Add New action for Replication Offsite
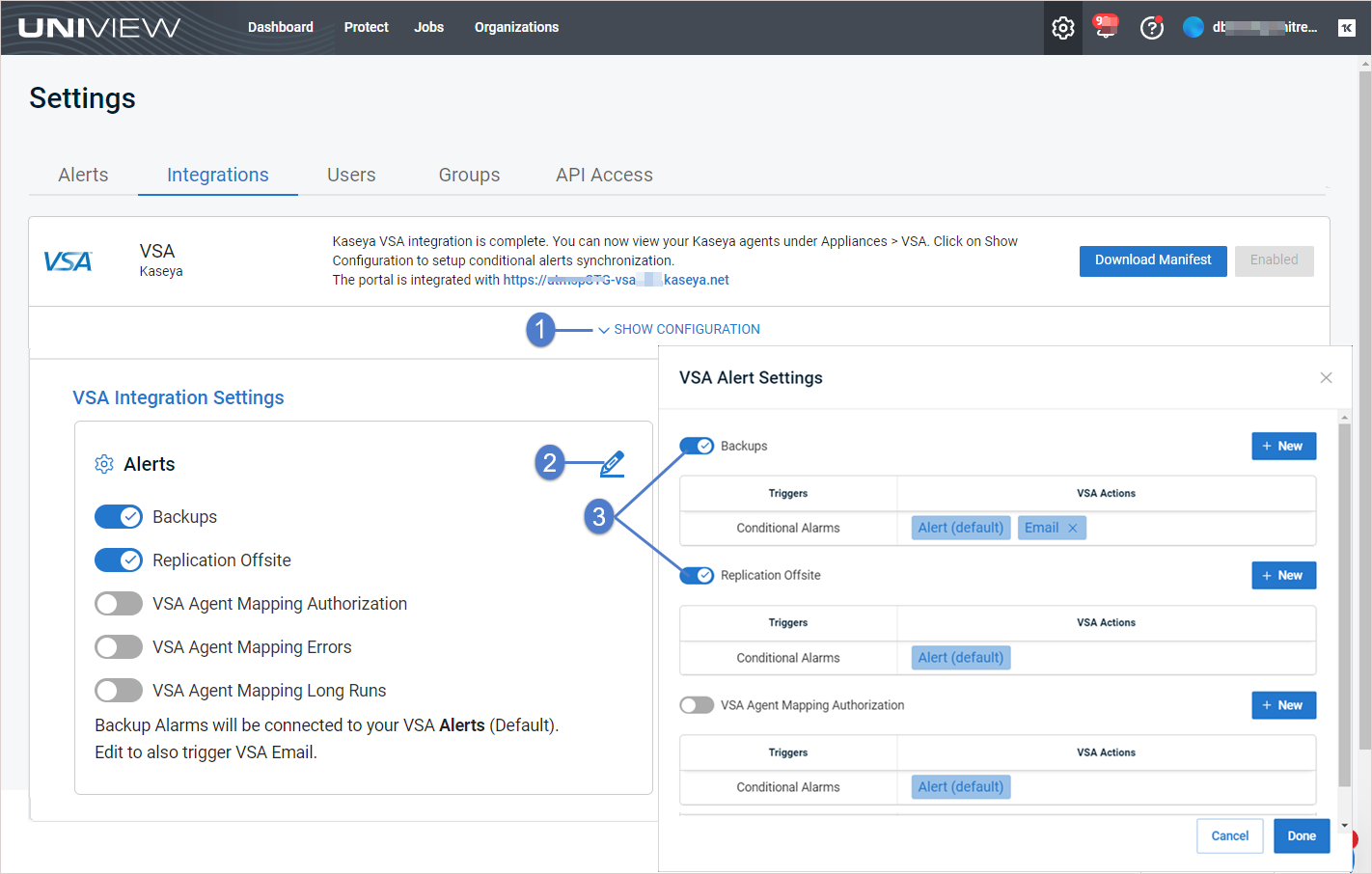The width and height of the screenshot is (1372, 874). [x=1283, y=575]
